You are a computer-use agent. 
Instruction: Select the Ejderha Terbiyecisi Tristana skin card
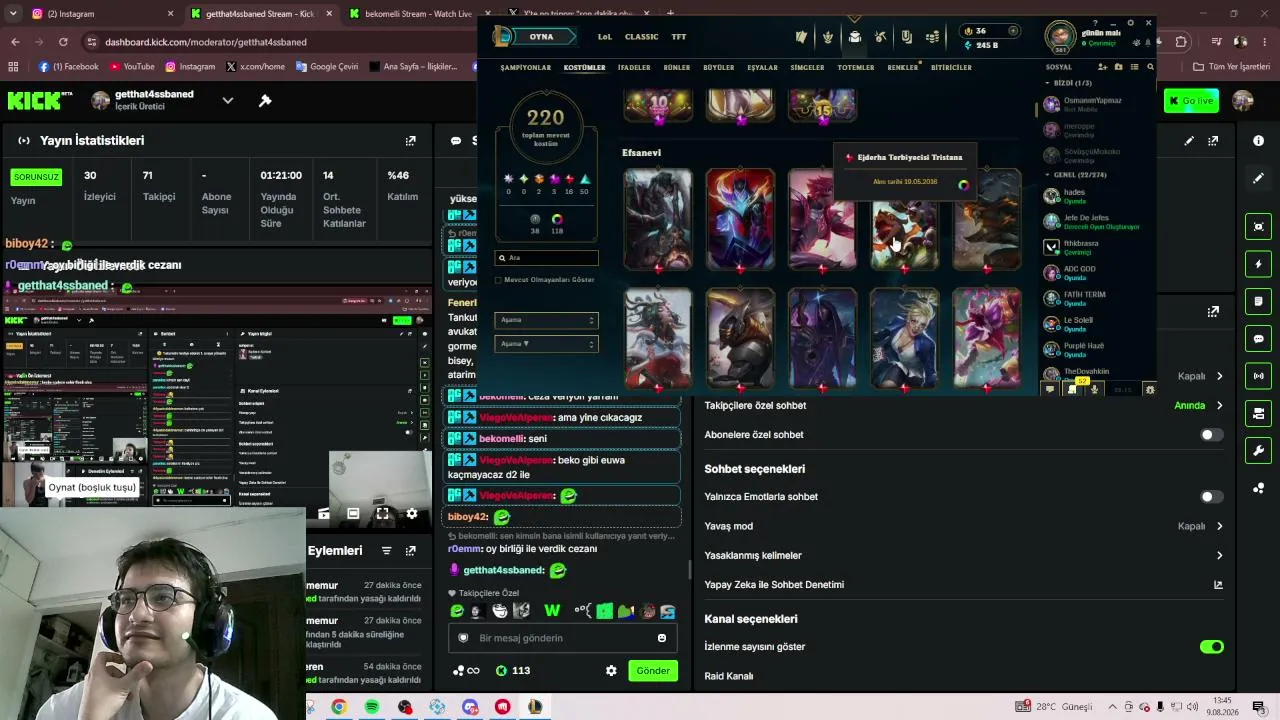(904, 220)
